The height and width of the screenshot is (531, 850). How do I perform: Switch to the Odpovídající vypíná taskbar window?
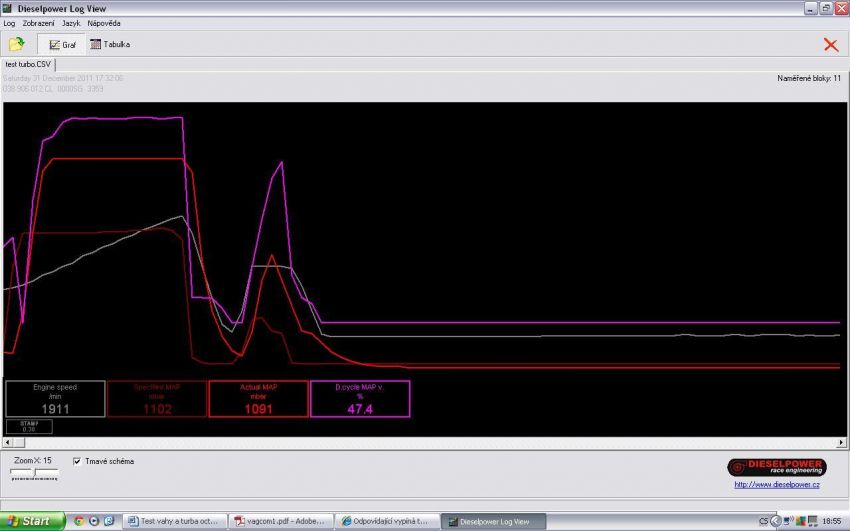pos(387,521)
